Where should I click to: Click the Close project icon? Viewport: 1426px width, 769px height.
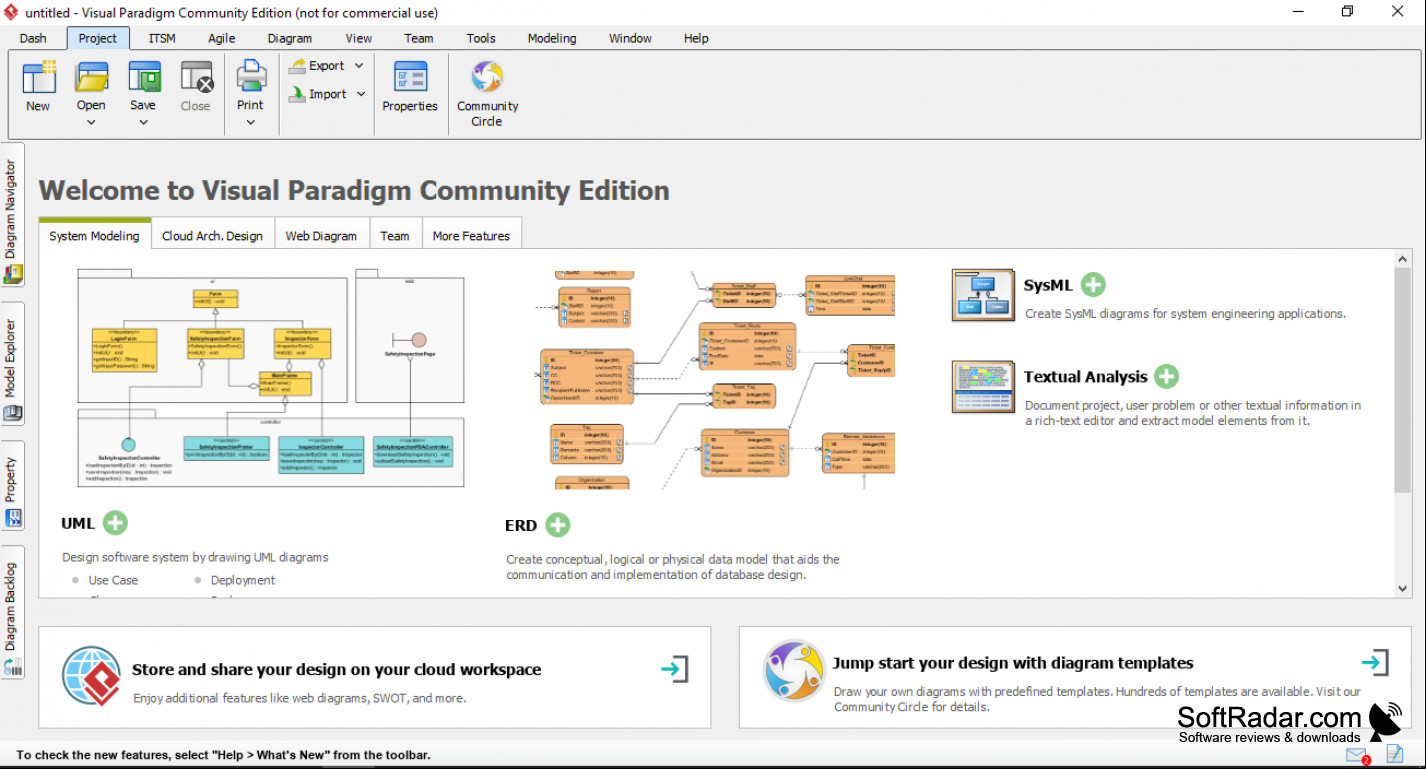pyautogui.click(x=196, y=78)
